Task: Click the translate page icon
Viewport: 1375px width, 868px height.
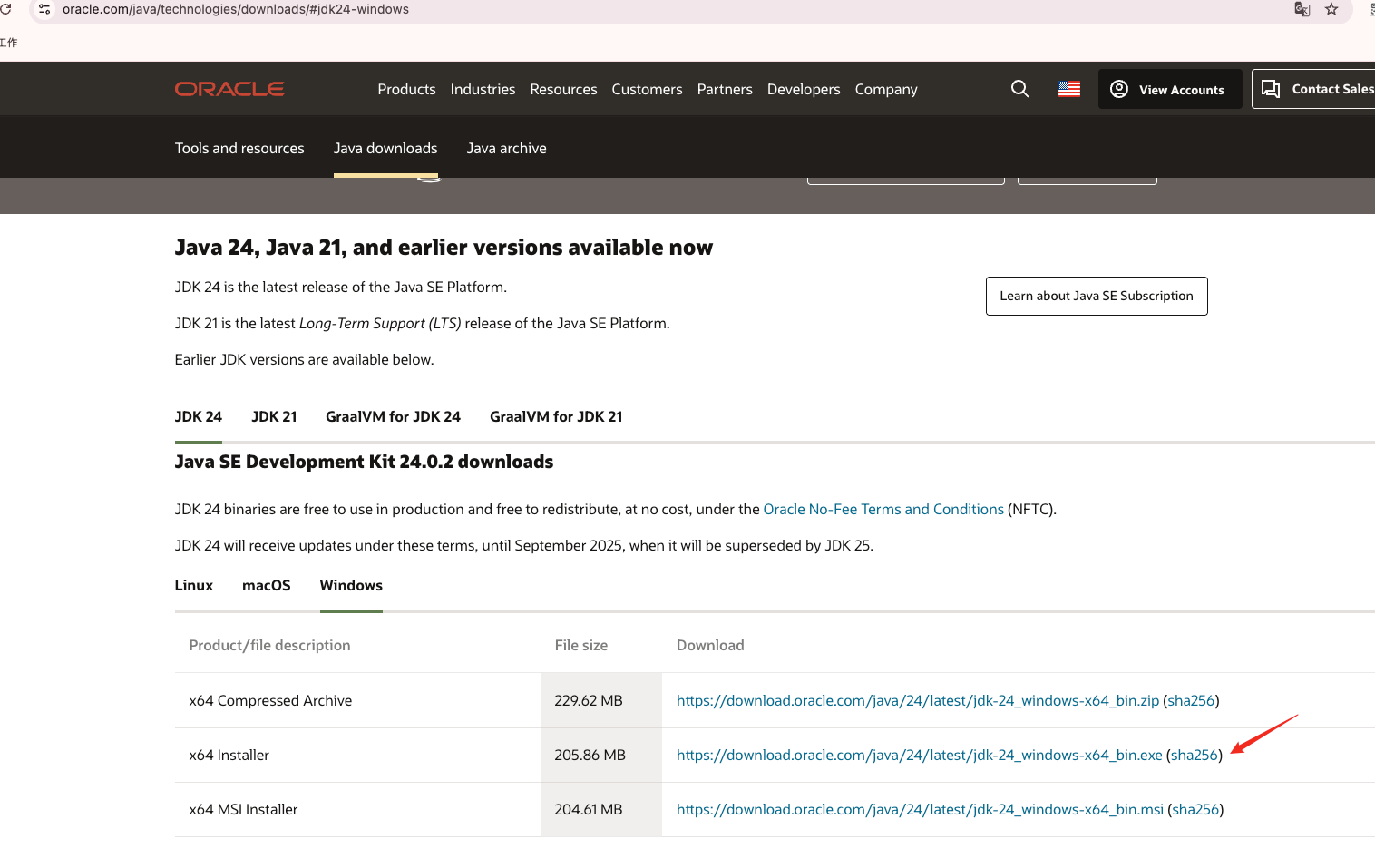Action: pyautogui.click(x=1302, y=9)
